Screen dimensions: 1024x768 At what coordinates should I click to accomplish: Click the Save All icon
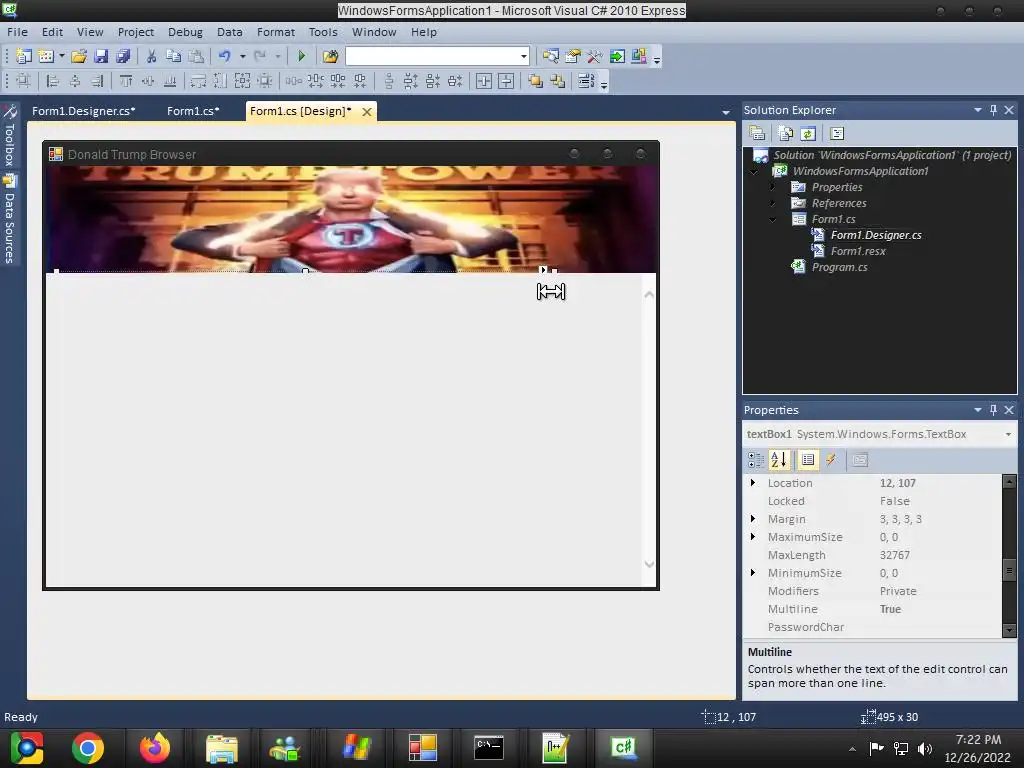tap(123, 56)
